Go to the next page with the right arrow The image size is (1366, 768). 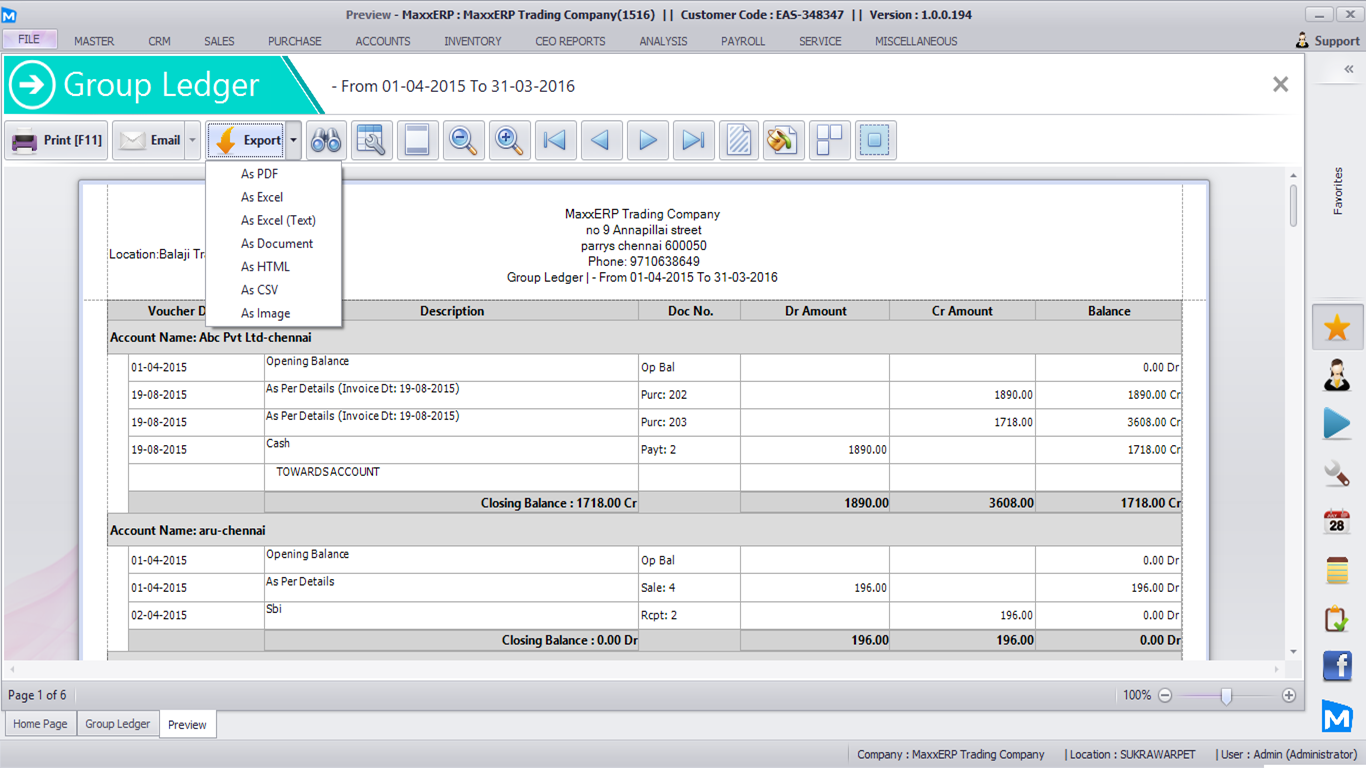point(647,141)
